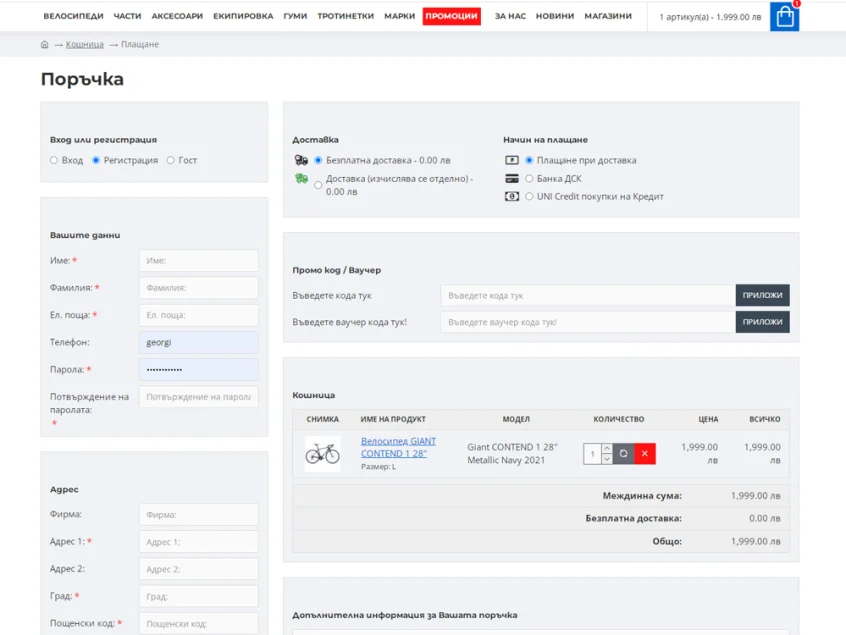Click the Име input field
Viewport: 846px width, 635px height.
coord(199,261)
